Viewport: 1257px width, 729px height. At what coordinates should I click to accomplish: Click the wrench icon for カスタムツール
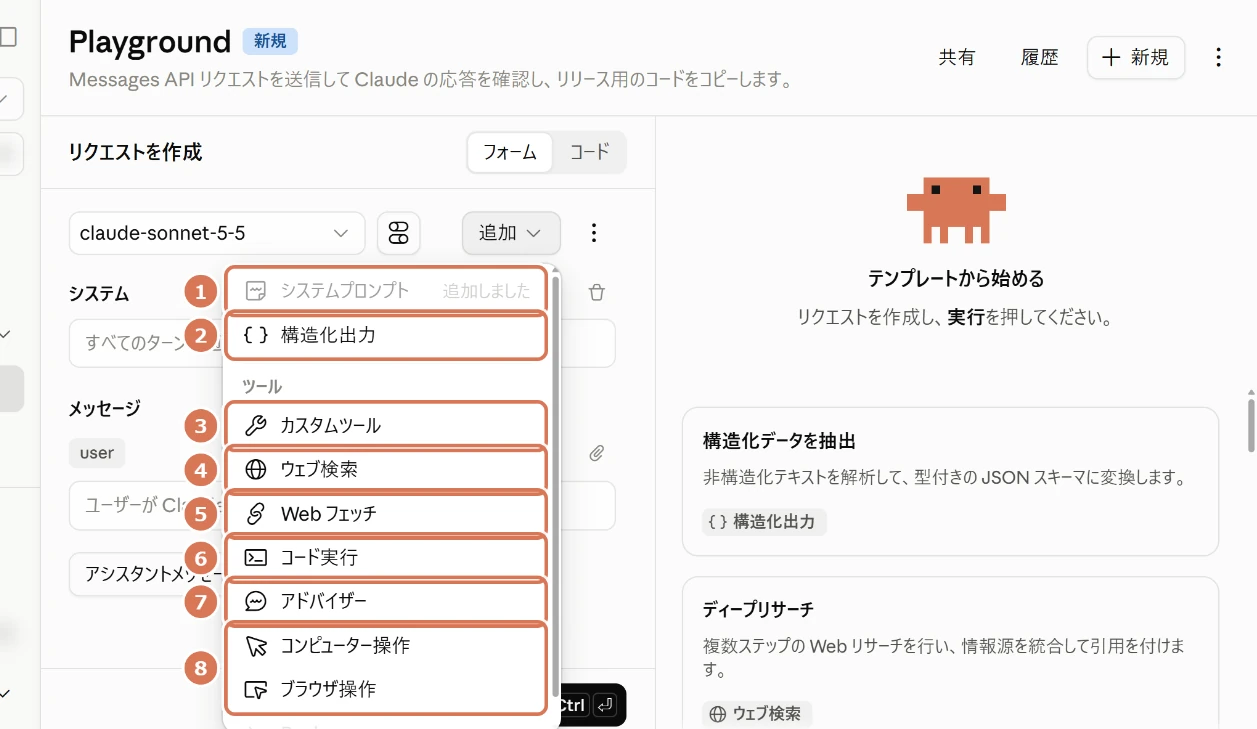(256, 426)
